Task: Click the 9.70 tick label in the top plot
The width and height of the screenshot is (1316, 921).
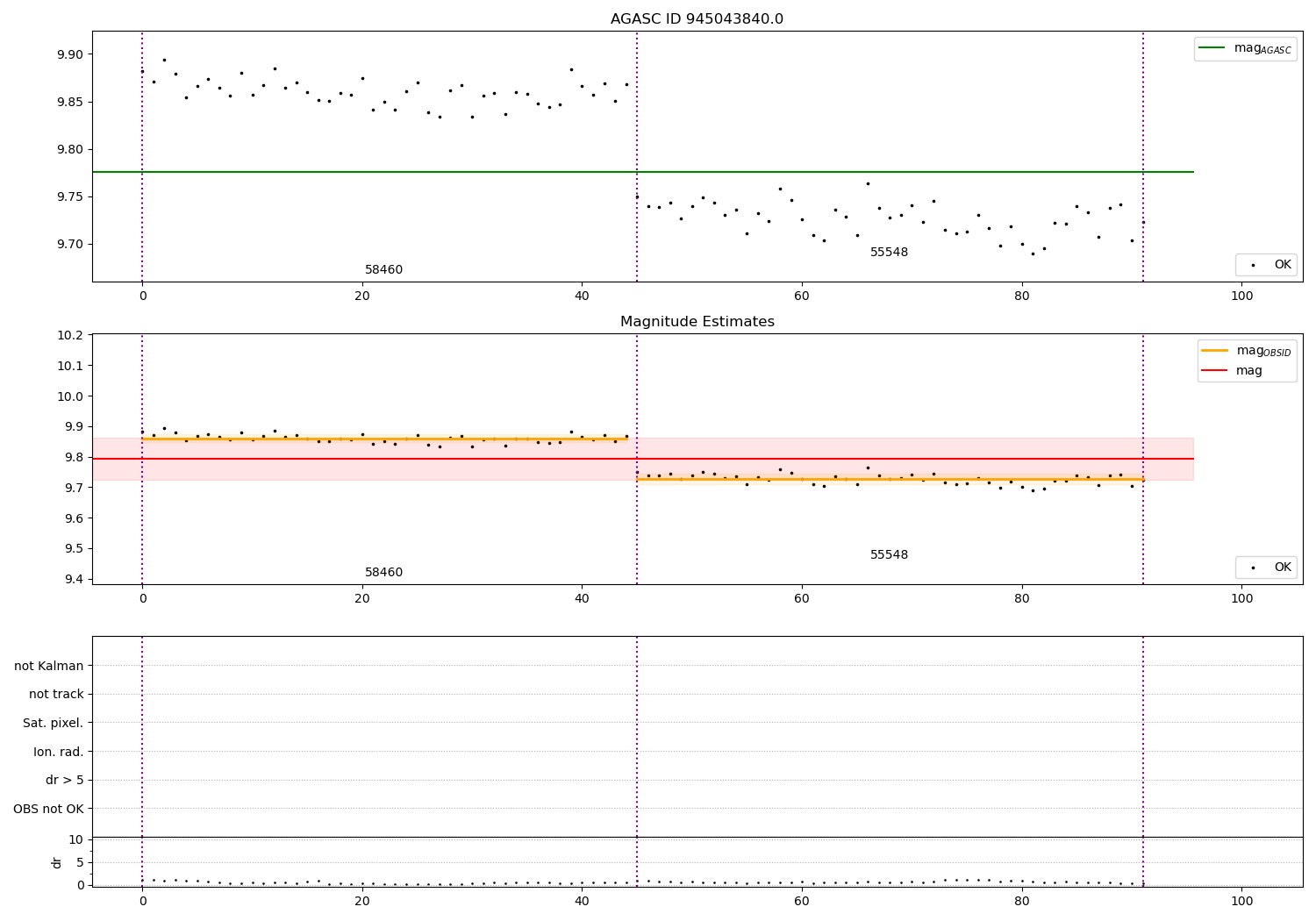Action: [70, 244]
